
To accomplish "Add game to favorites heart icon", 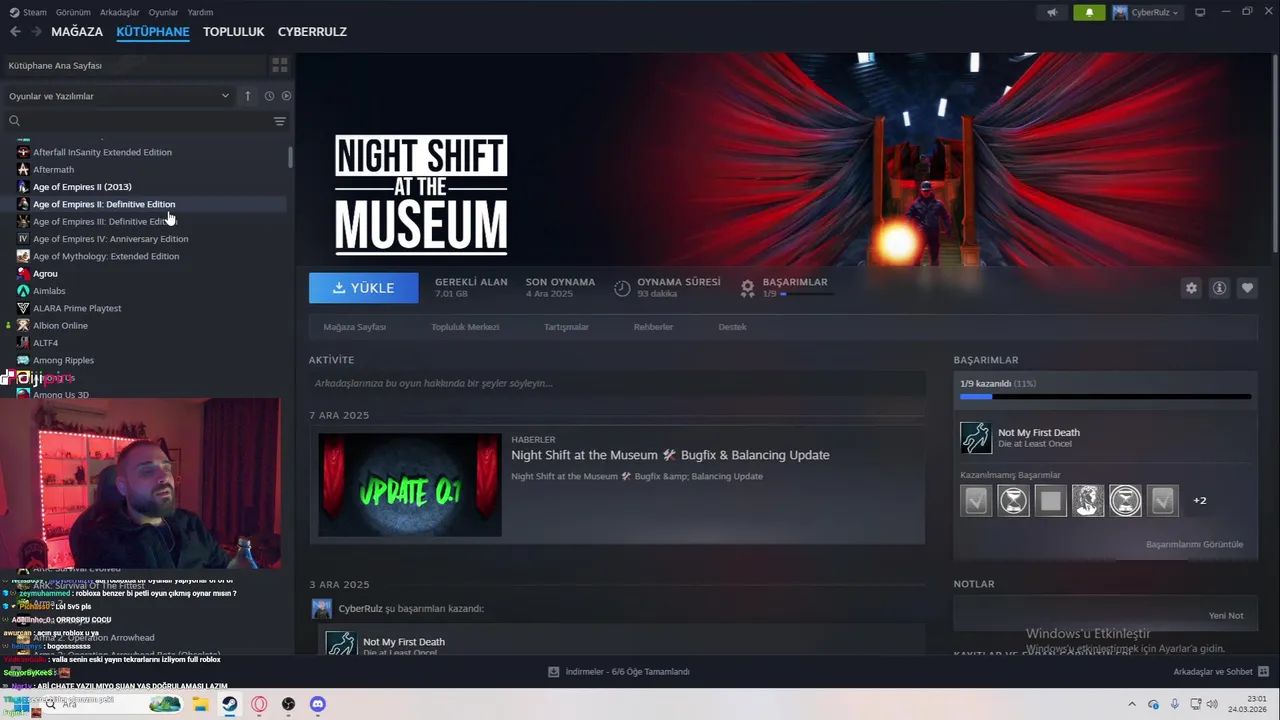I will [1247, 288].
